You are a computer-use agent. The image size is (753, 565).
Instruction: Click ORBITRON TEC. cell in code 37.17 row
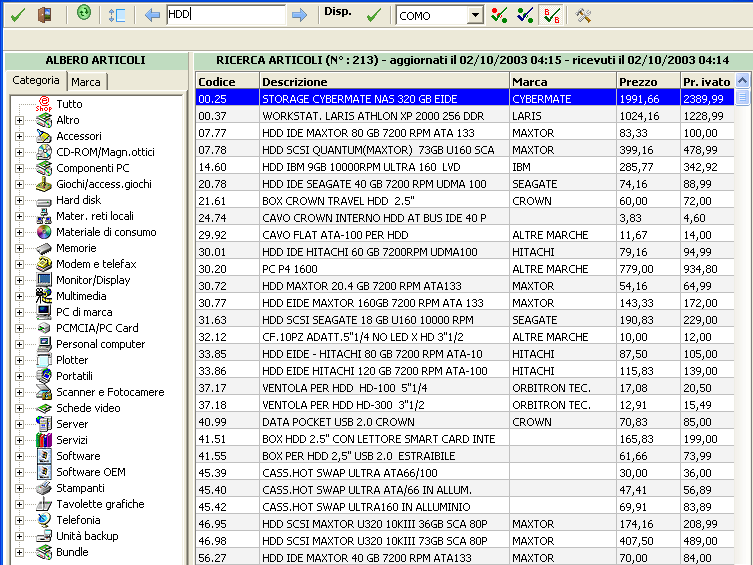563,388
